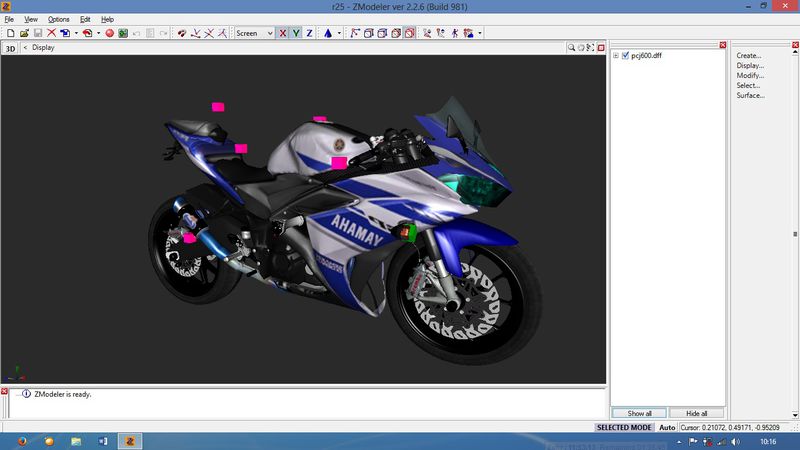This screenshot has width=800, height=450.
Task: Open the Help menu
Action: (107, 19)
